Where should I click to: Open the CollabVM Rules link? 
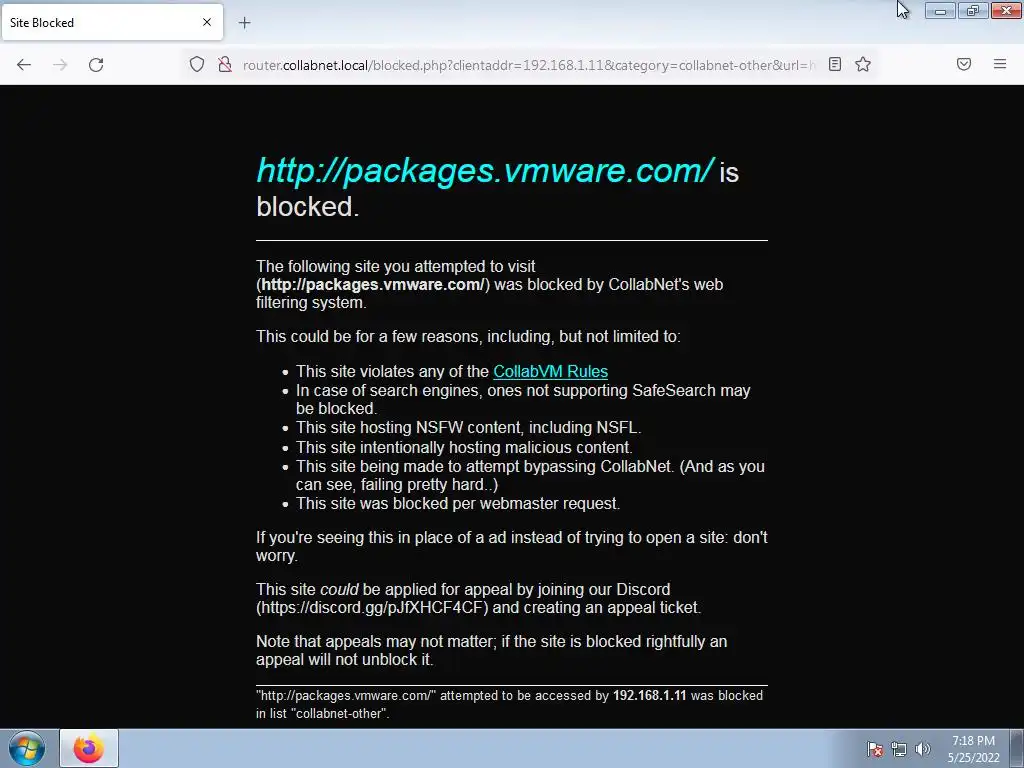point(551,371)
